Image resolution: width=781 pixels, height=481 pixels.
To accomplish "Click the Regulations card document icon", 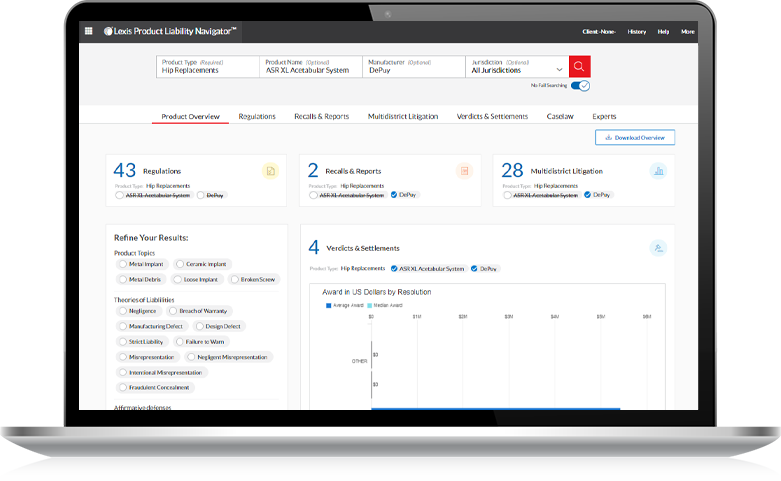I will point(270,171).
